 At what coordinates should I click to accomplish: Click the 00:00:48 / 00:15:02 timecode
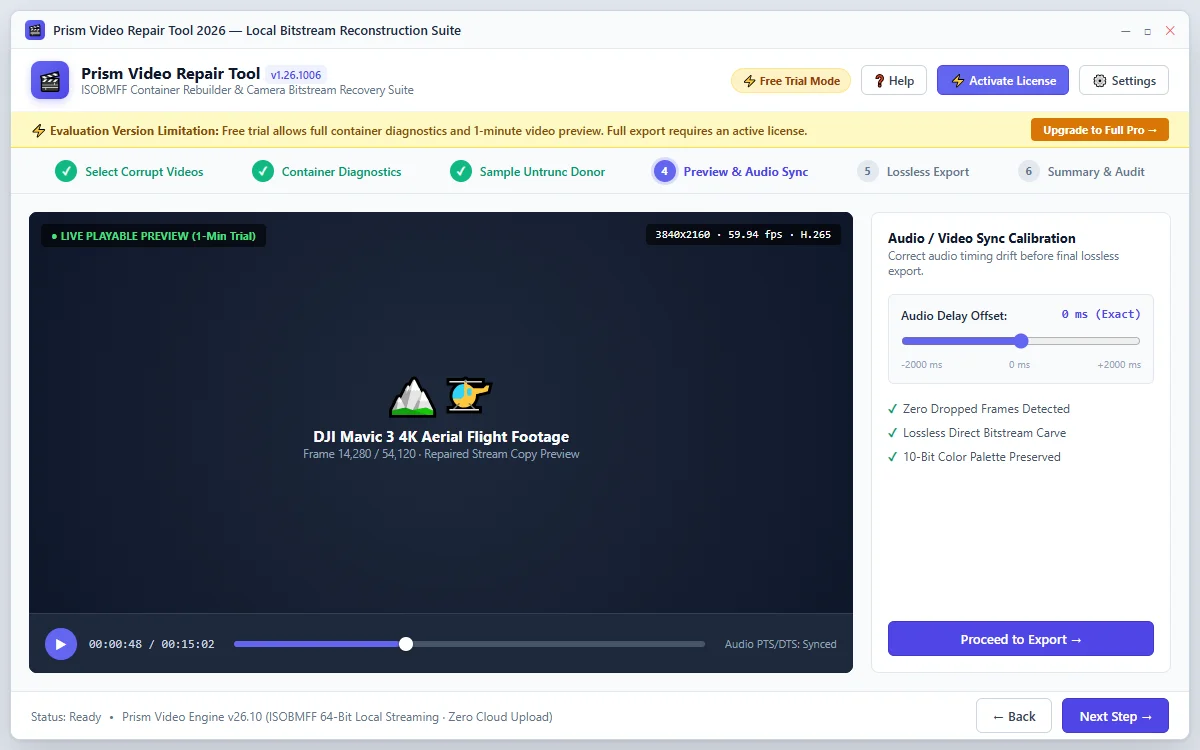(152, 645)
